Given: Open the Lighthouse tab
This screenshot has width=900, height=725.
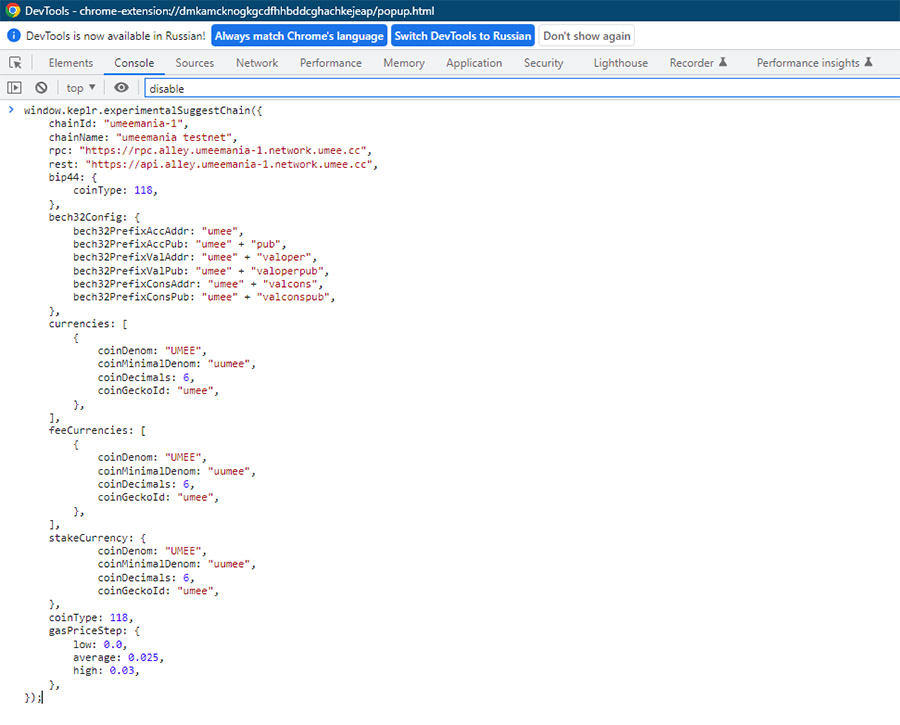Looking at the screenshot, I should pyautogui.click(x=620, y=63).
